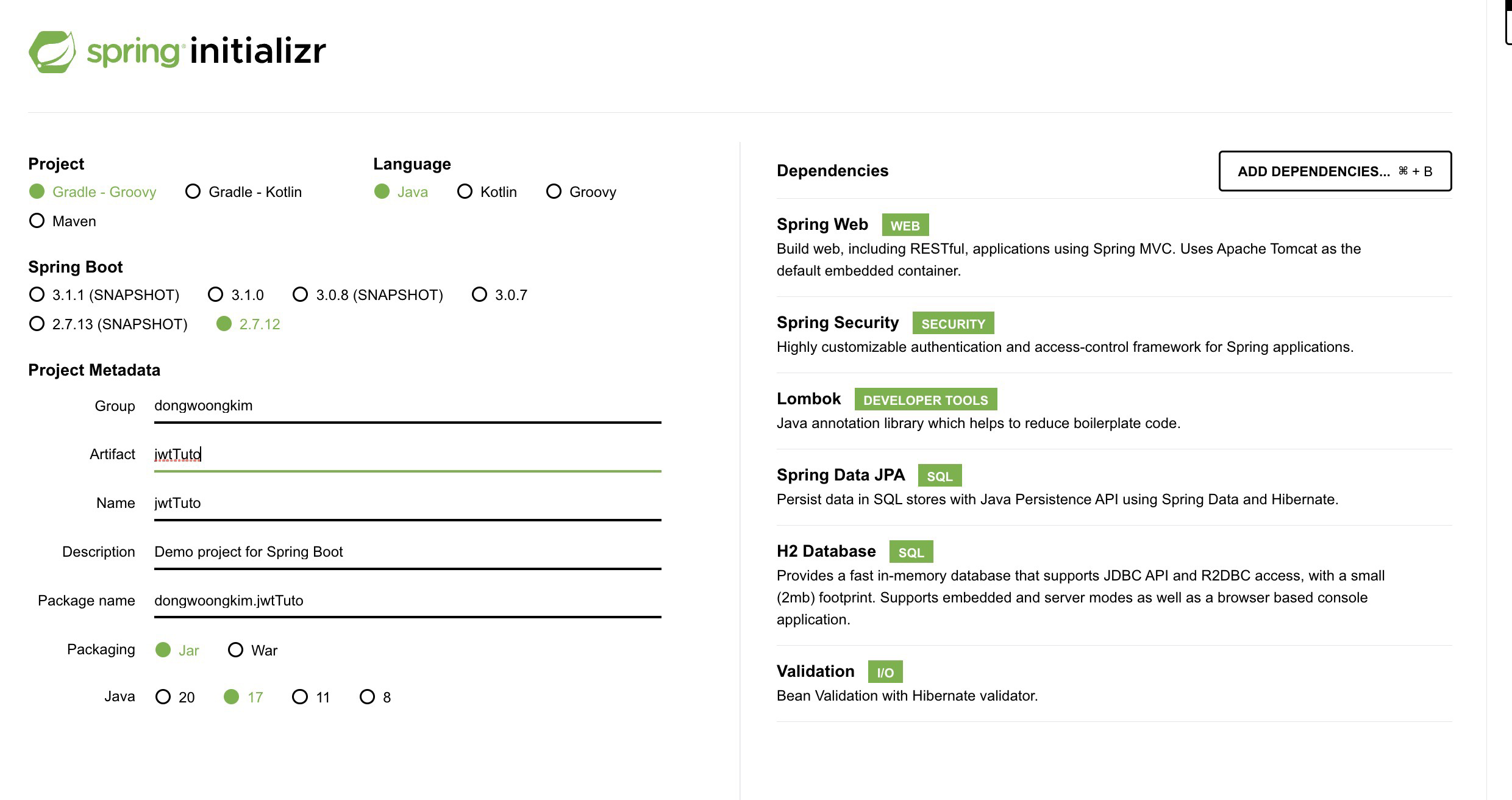Select the Spring Security dependency entry
The height and width of the screenshot is (800, 1512).
point(1114,334)
